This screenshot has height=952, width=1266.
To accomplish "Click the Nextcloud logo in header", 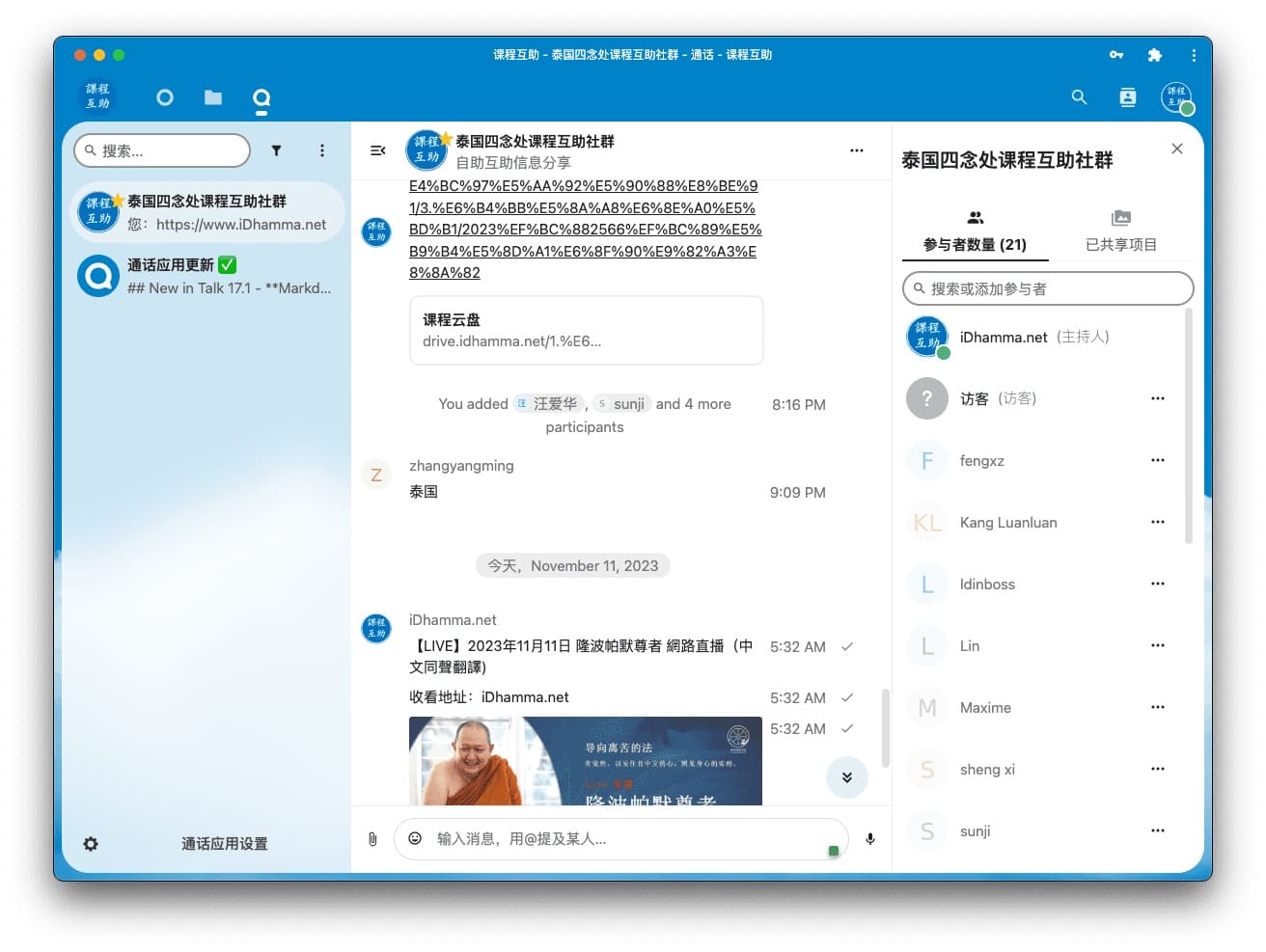I will (97, 96).
